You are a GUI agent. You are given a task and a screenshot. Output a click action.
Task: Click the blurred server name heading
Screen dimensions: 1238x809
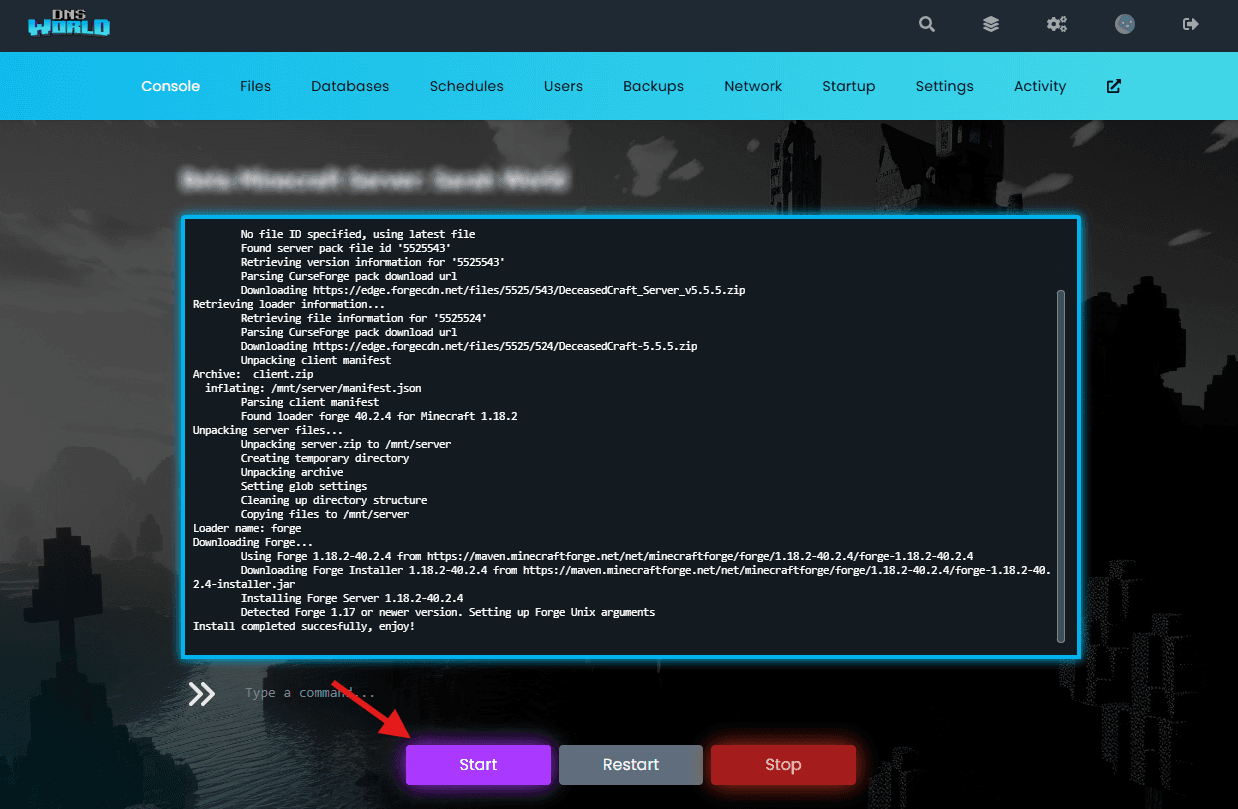coord(375,180)
